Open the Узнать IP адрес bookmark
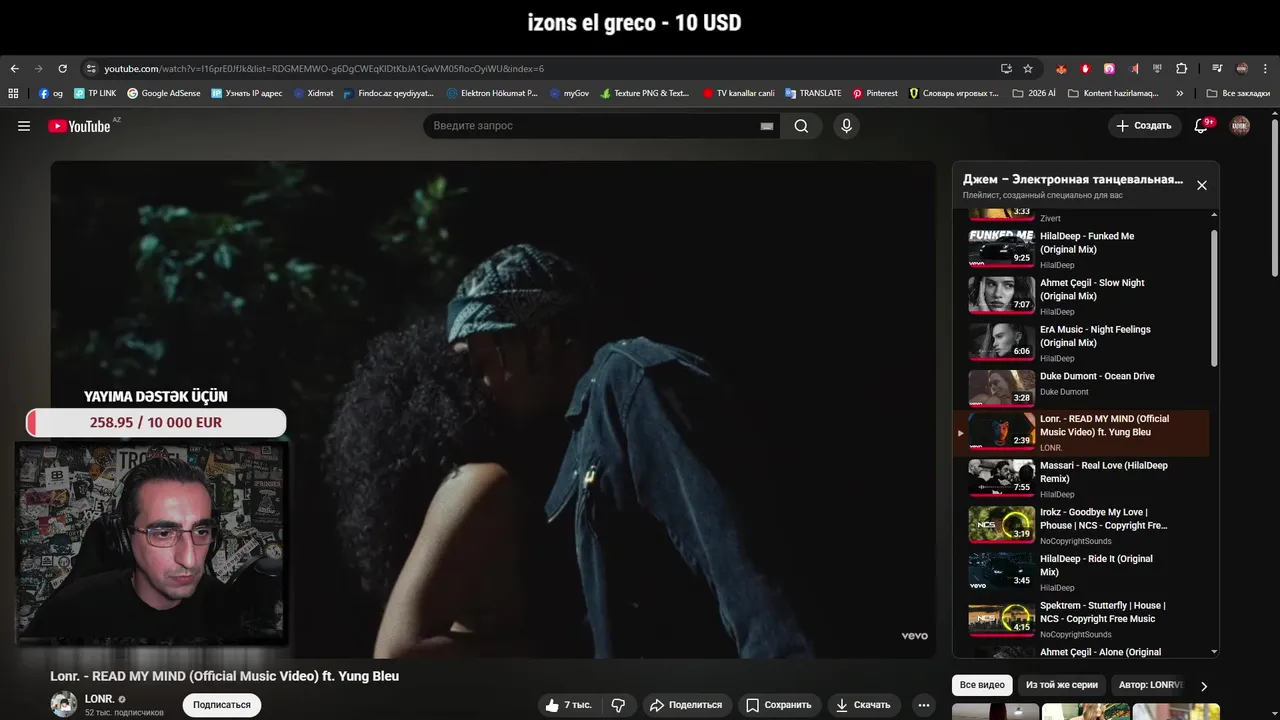 [x=246, y=93]
